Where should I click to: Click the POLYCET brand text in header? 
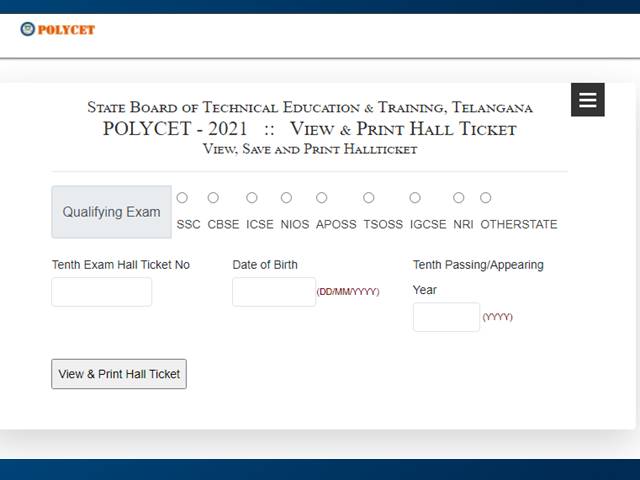pyautogui.click(x=66, y=30)
